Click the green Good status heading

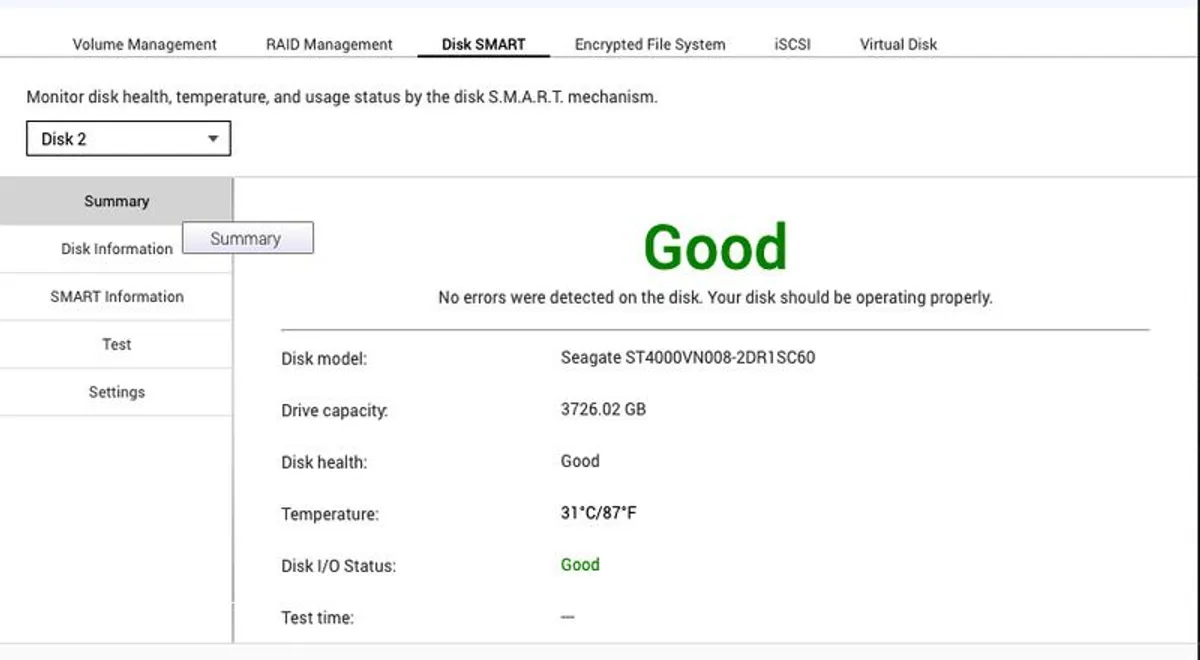[x=716, y=245]
